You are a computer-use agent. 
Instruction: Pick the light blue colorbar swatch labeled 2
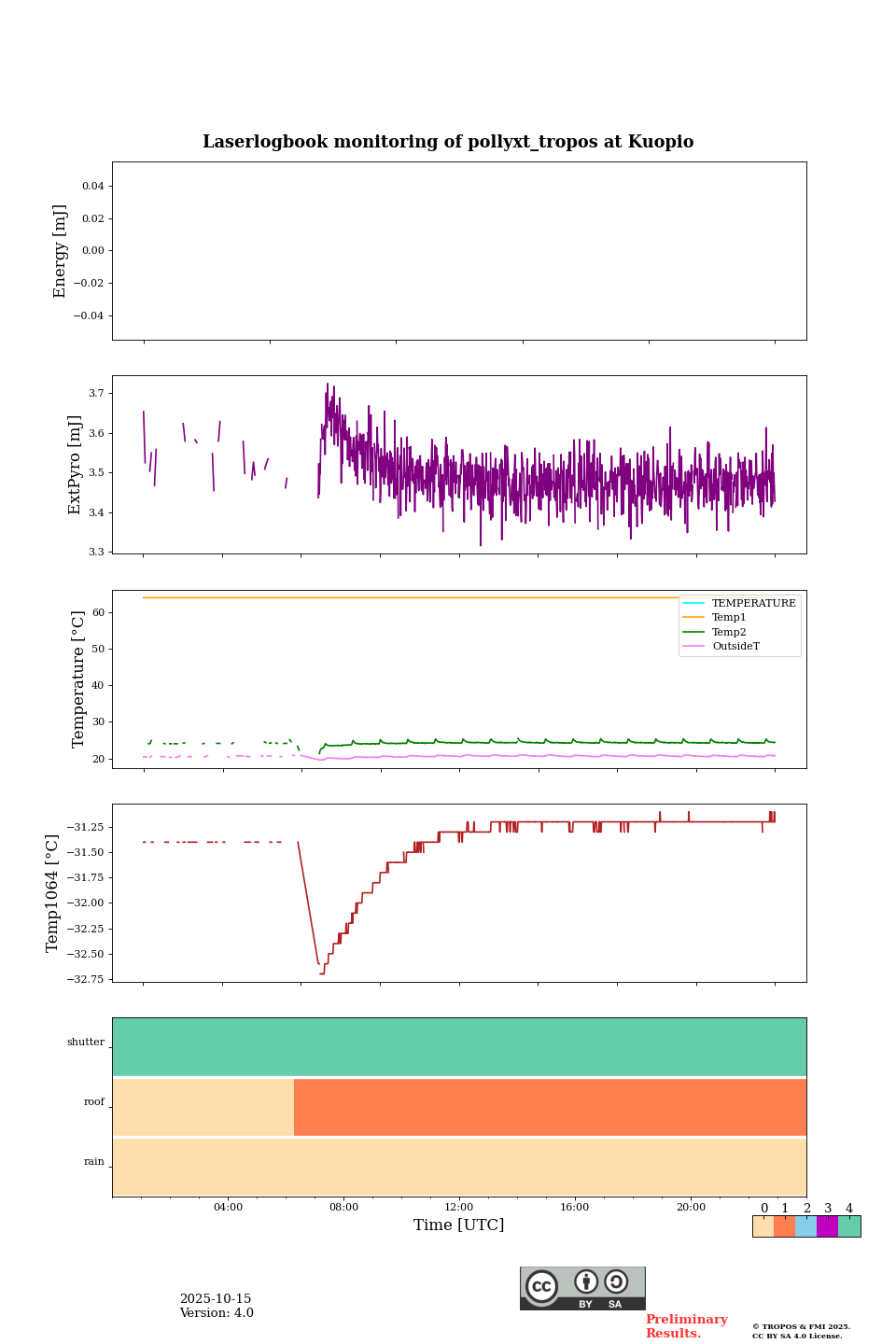pyautogui.click(x=806, y=1226)
